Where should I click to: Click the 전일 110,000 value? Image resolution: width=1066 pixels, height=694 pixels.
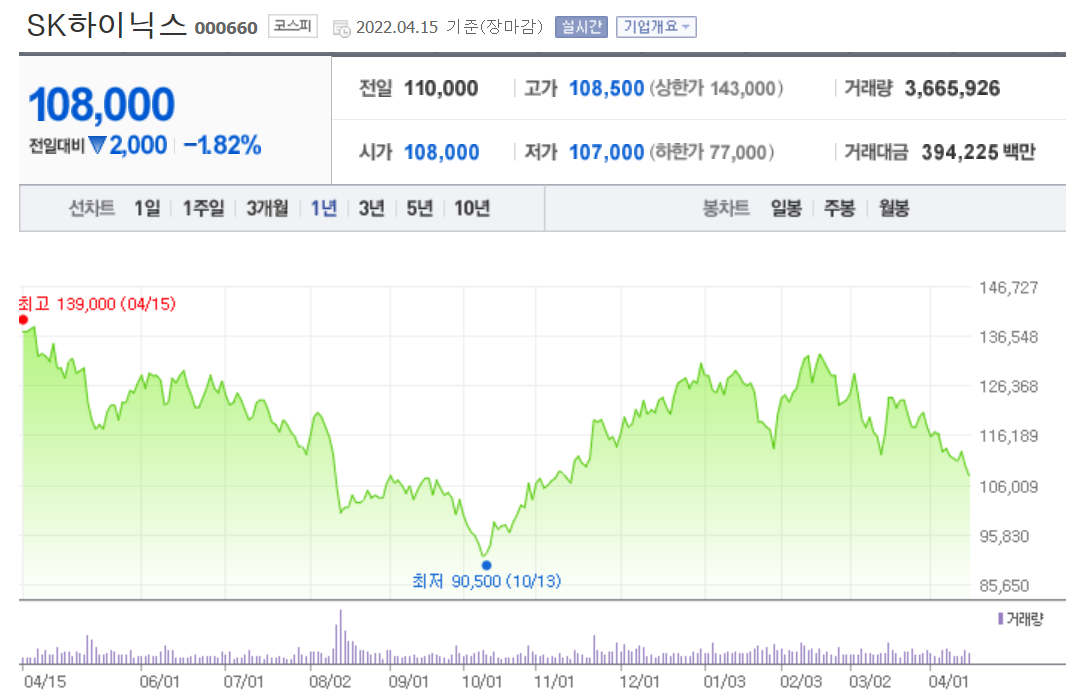coord(441,88)
